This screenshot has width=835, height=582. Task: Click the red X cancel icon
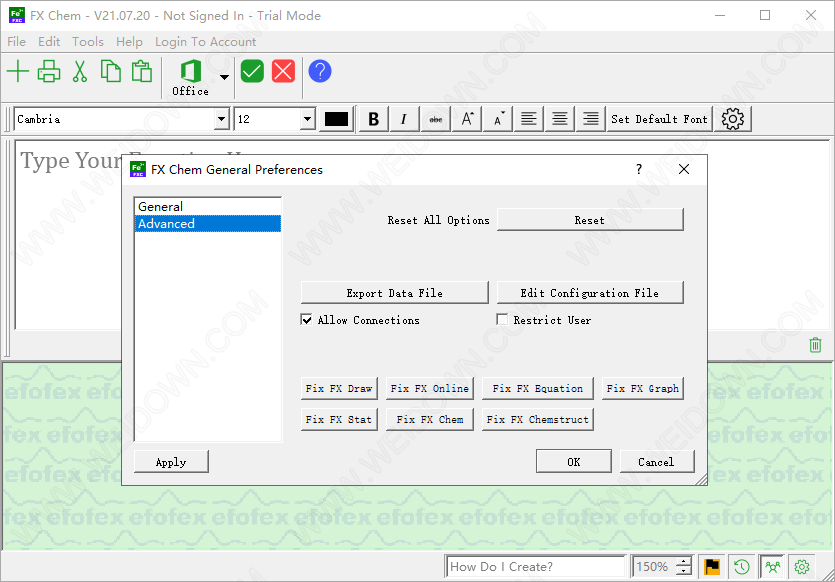point(283,71)
